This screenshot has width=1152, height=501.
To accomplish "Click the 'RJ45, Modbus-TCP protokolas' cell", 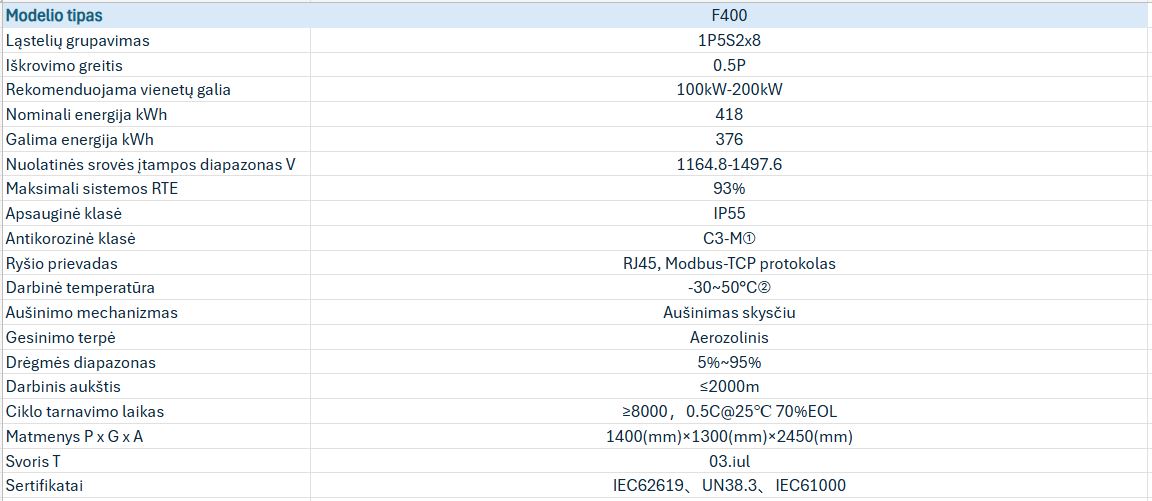I will [729, 263].
